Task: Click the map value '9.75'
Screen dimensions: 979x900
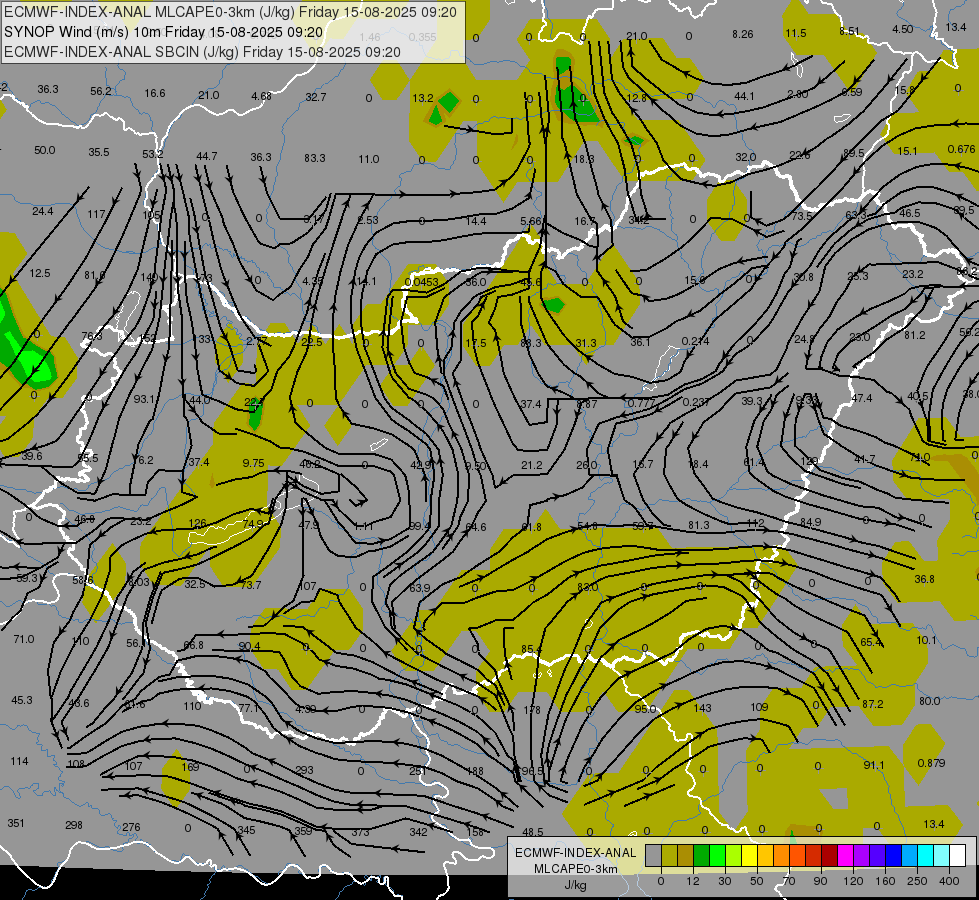Action: point(253,463)
